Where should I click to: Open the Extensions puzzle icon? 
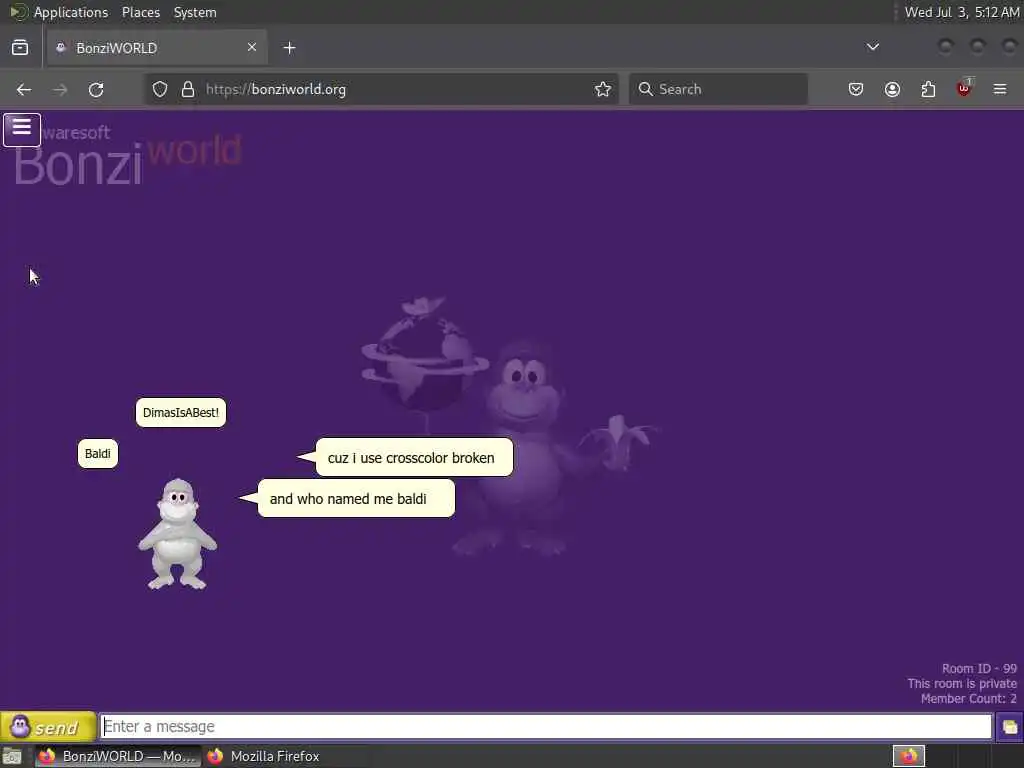pos(928,89)
